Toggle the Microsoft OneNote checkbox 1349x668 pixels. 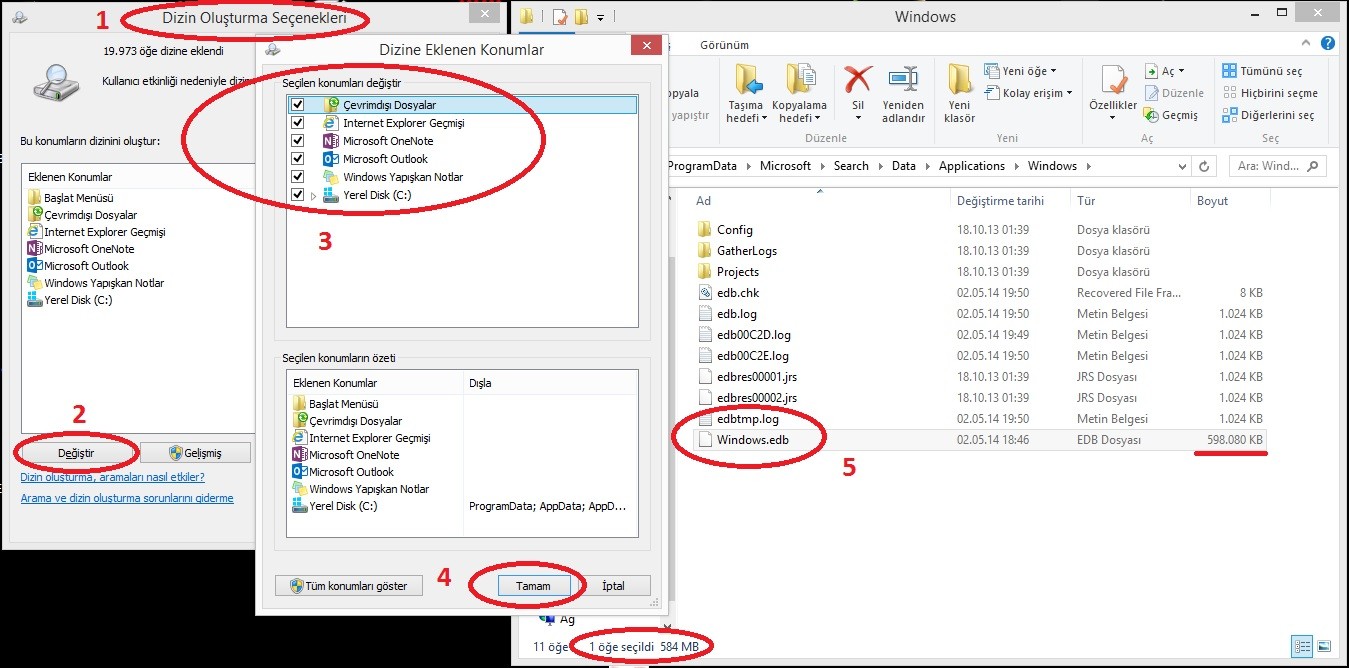296,141
